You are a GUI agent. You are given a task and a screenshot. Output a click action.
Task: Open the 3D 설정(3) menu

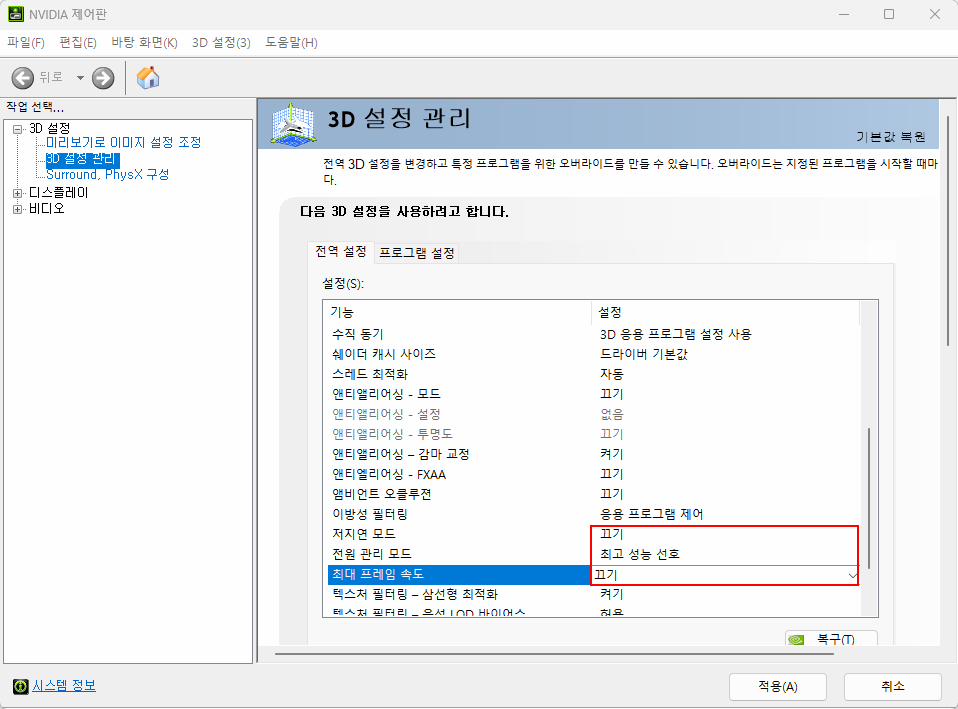(x=221, y=43)
